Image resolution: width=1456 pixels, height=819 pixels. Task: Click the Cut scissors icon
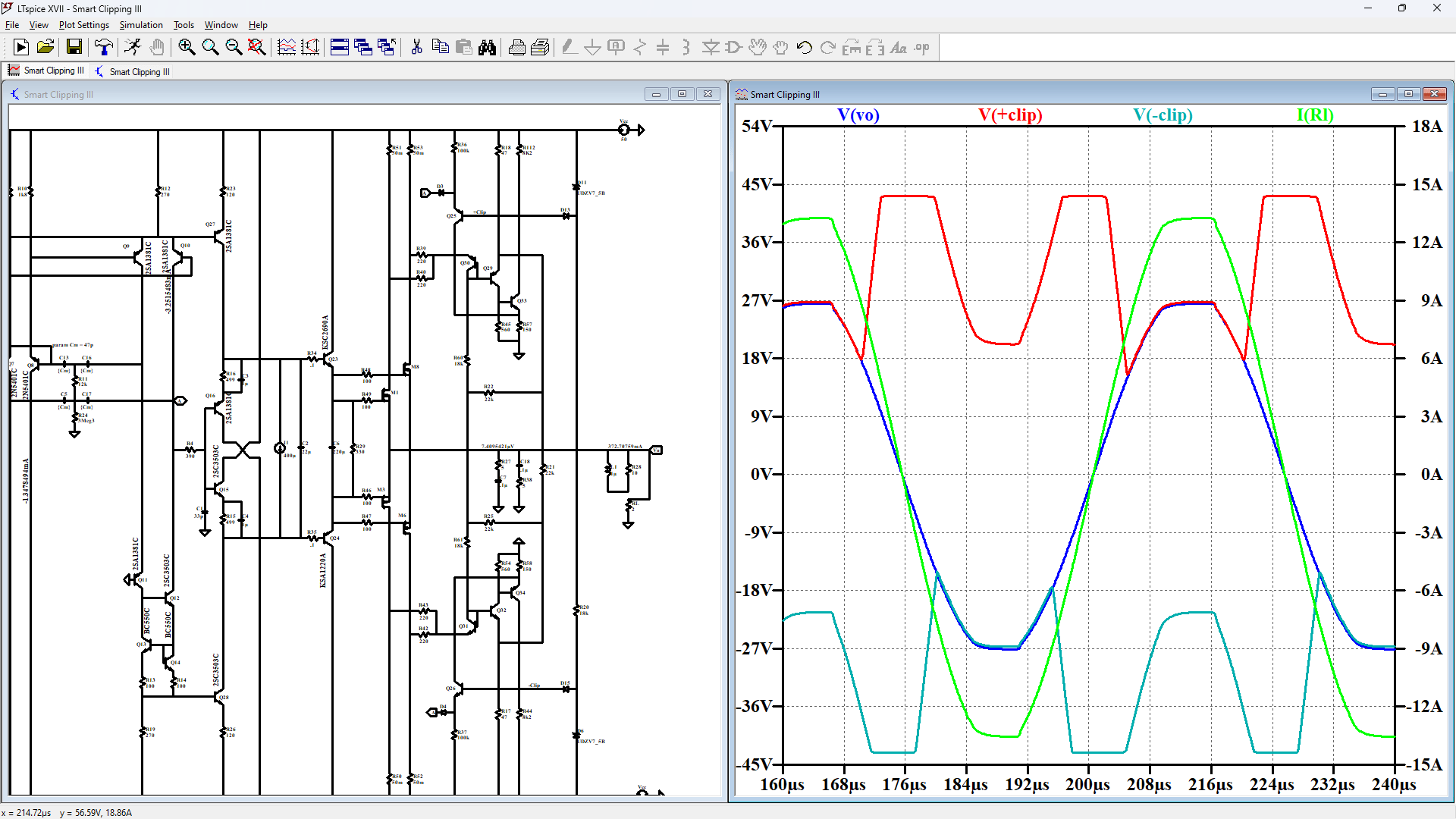(416, 47)
